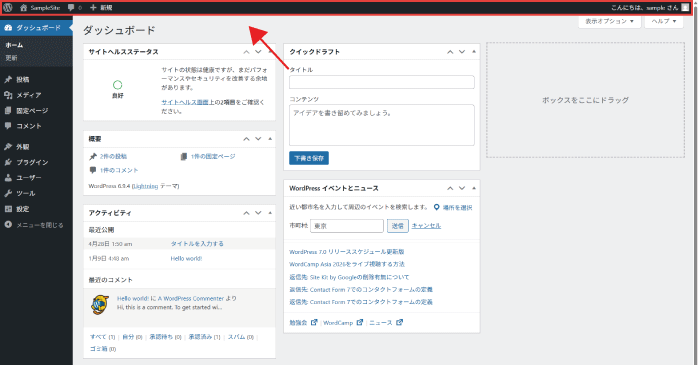Move クイックドラフト box down
The width and height of the screenshot is (698, 365).
click(462, 52)
